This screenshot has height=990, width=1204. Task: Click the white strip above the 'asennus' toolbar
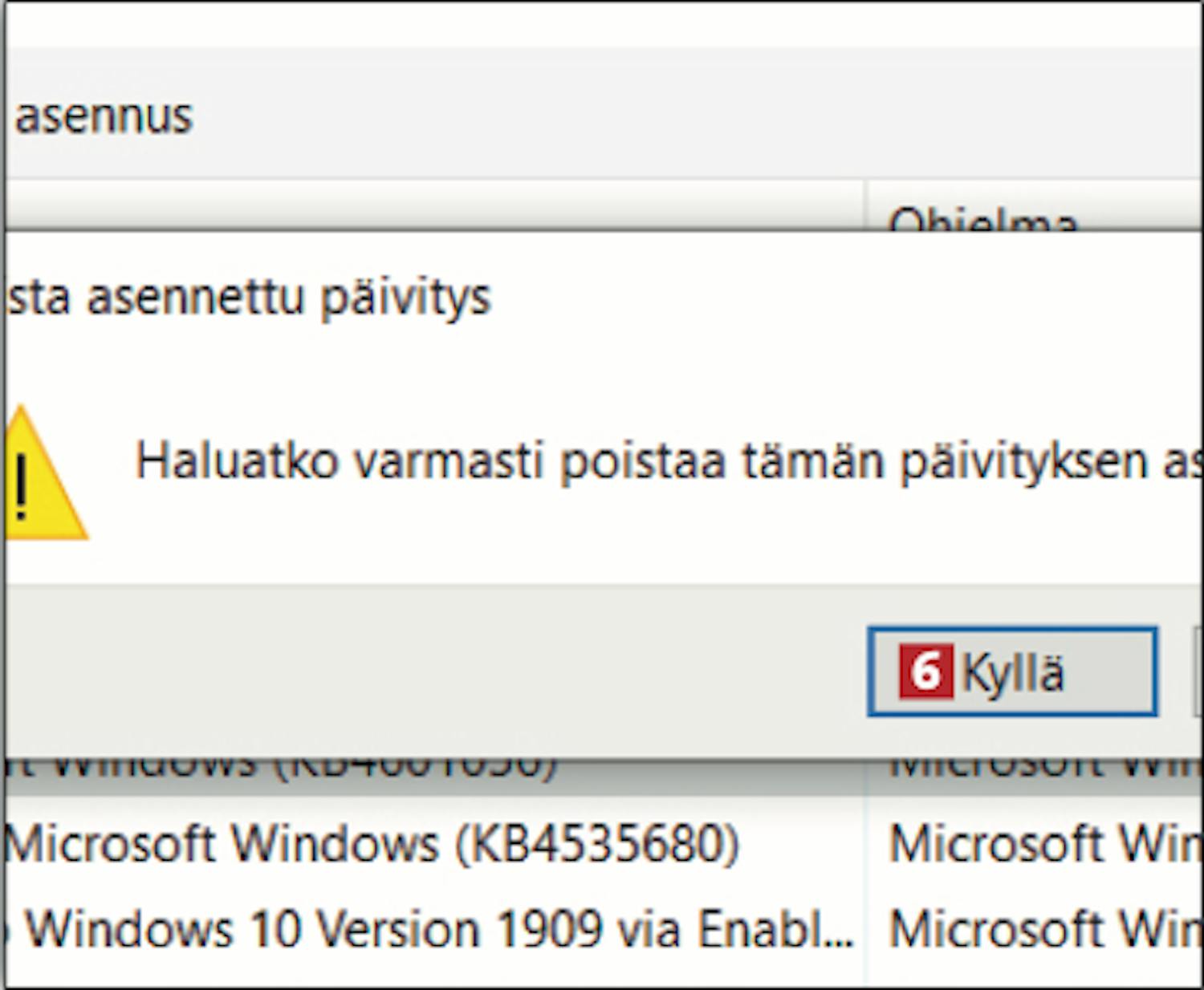point(602,24)
